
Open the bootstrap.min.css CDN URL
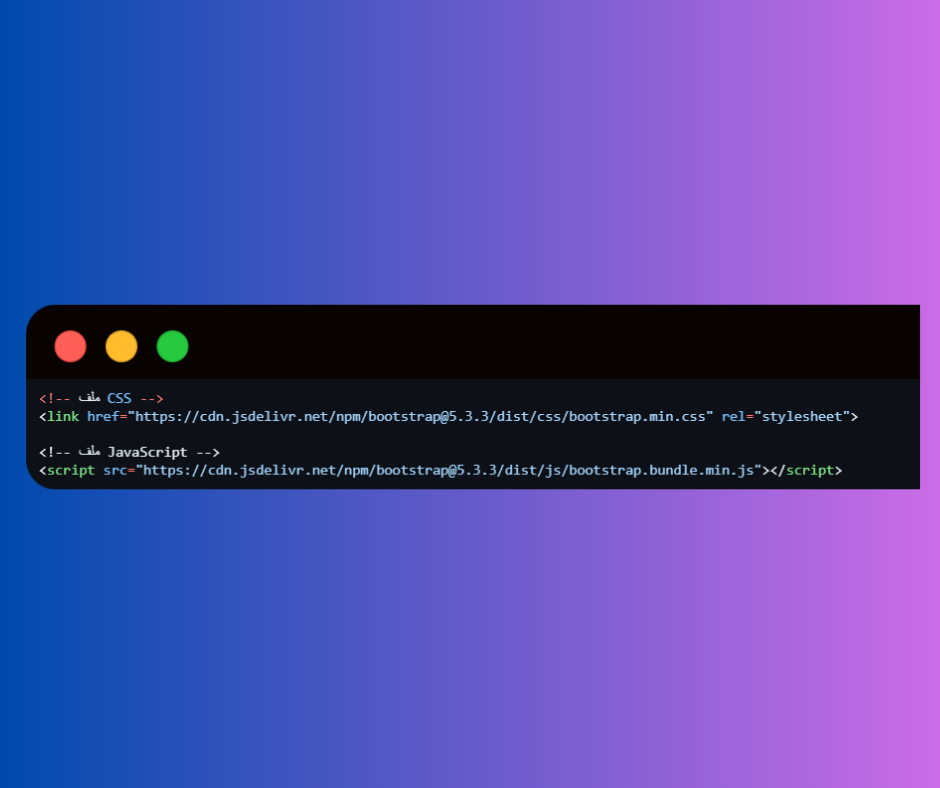[420, 416]
